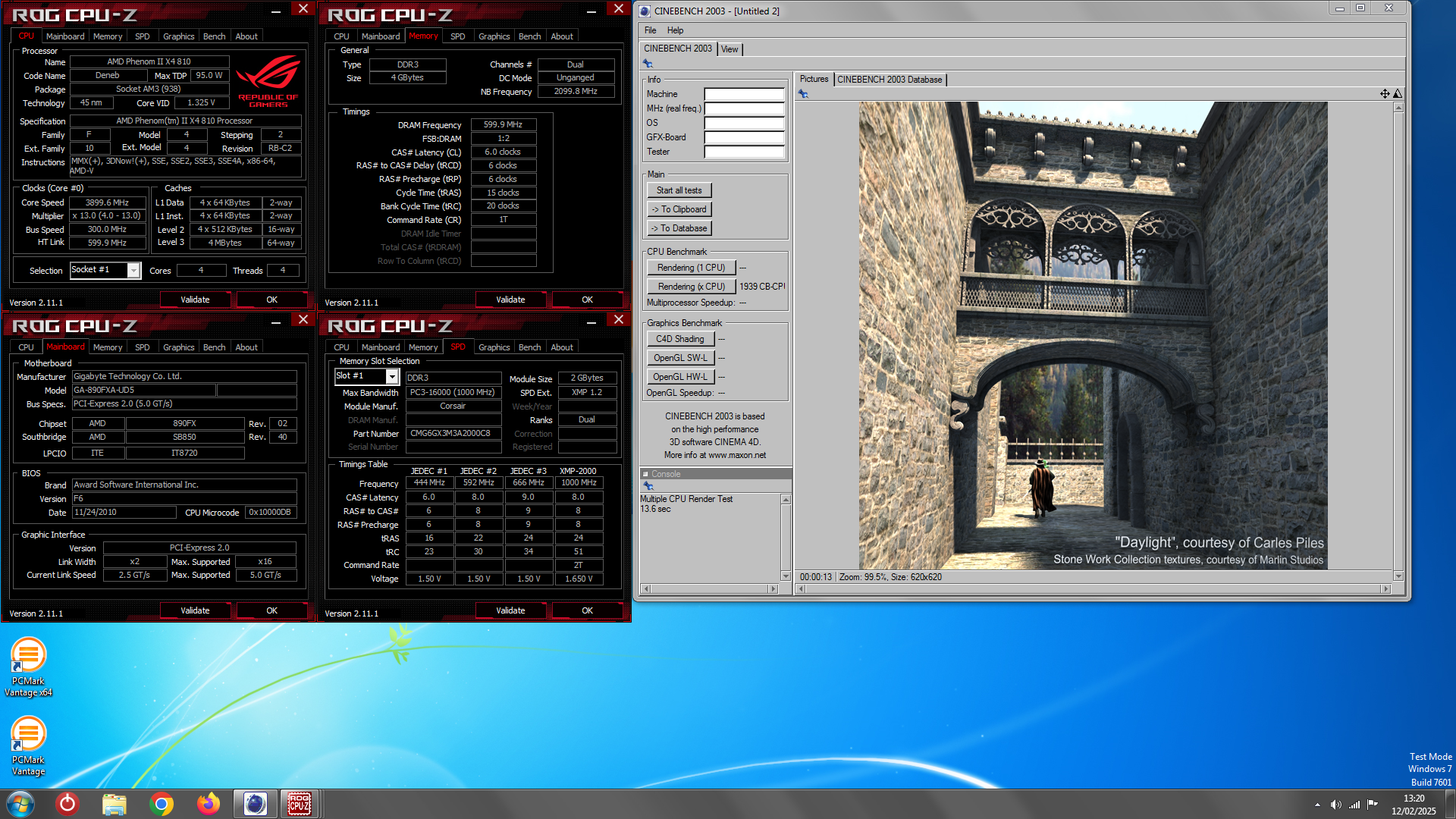Open the Windows Start menu
Screen dimensions: 1456x819
click(20, 803)
